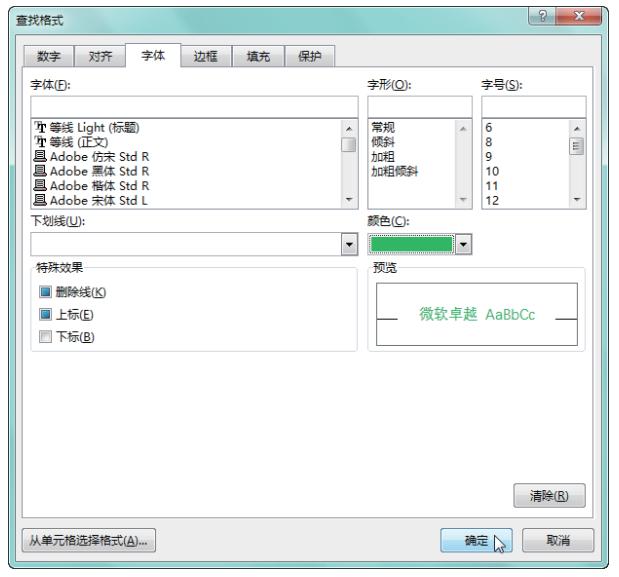This screenshot has width=619, height=577.
Task: Open the 边框 tab
Action: point(206,56)
